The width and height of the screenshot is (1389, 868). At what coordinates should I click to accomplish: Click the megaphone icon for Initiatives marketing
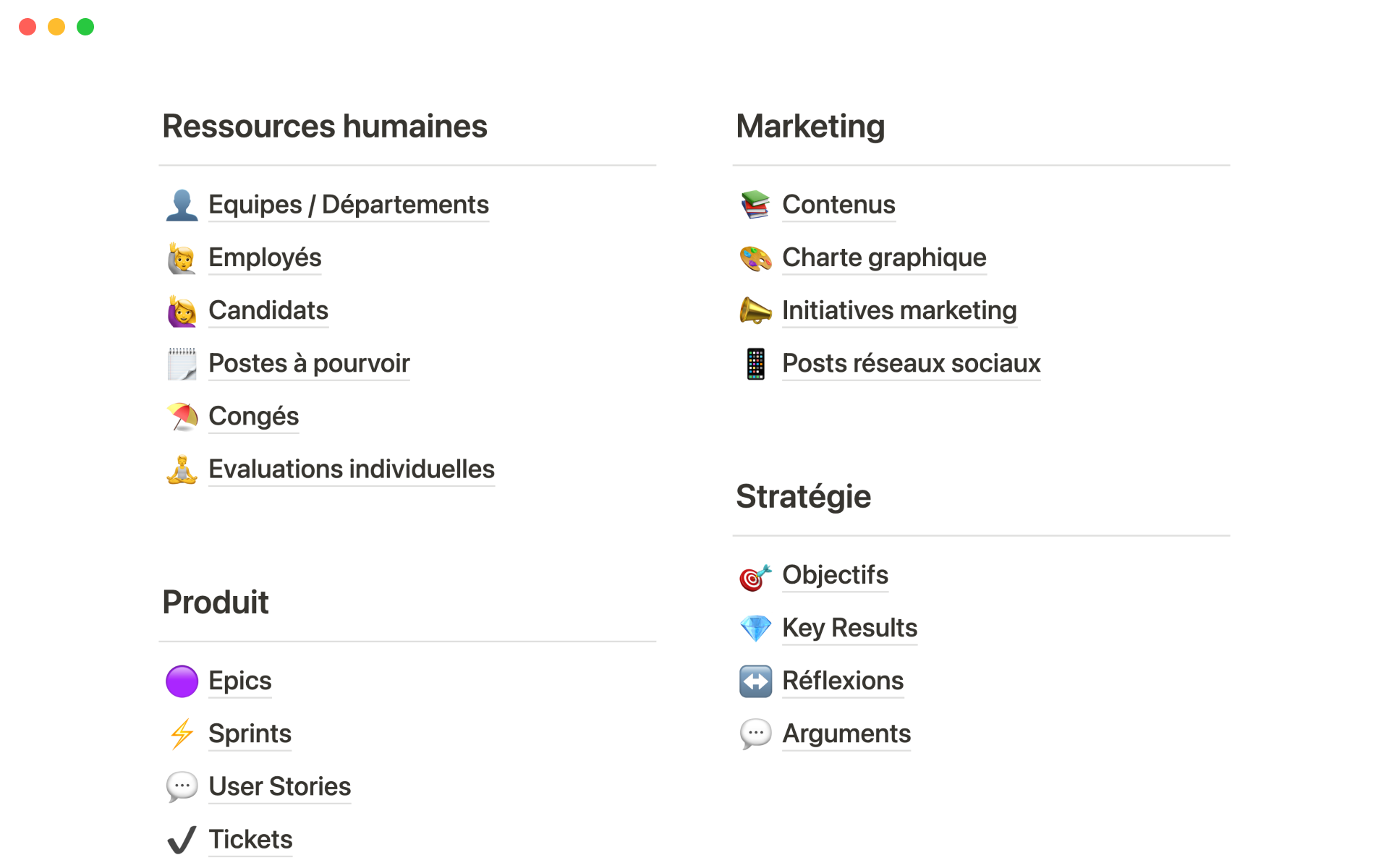[755, 311]
